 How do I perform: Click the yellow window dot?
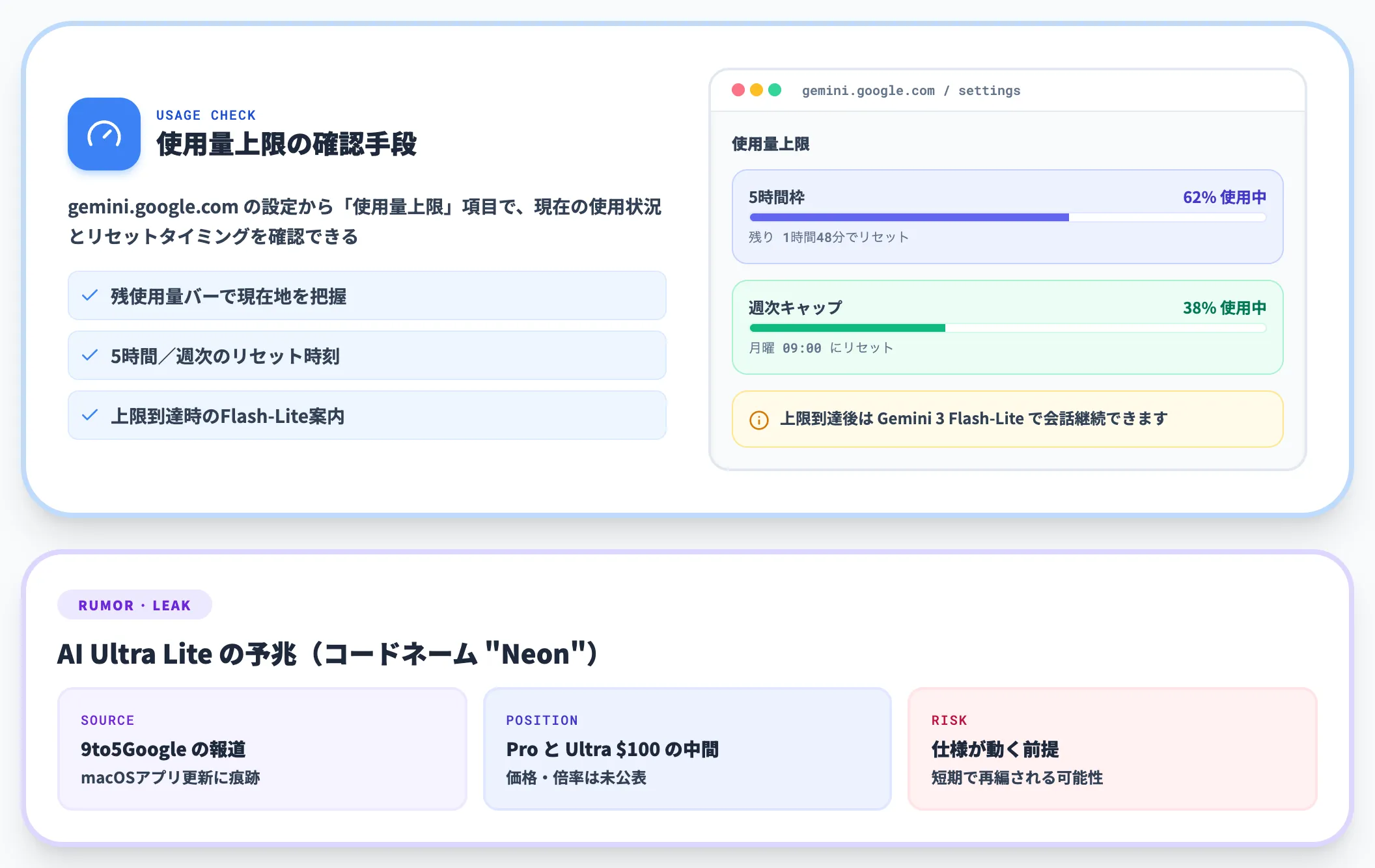[757, 90]
